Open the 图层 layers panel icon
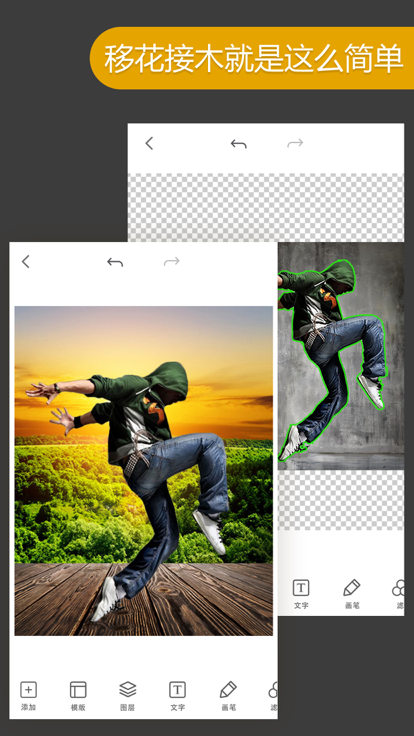The height and width of the screenshot is (736, 414). click(128, 690)
